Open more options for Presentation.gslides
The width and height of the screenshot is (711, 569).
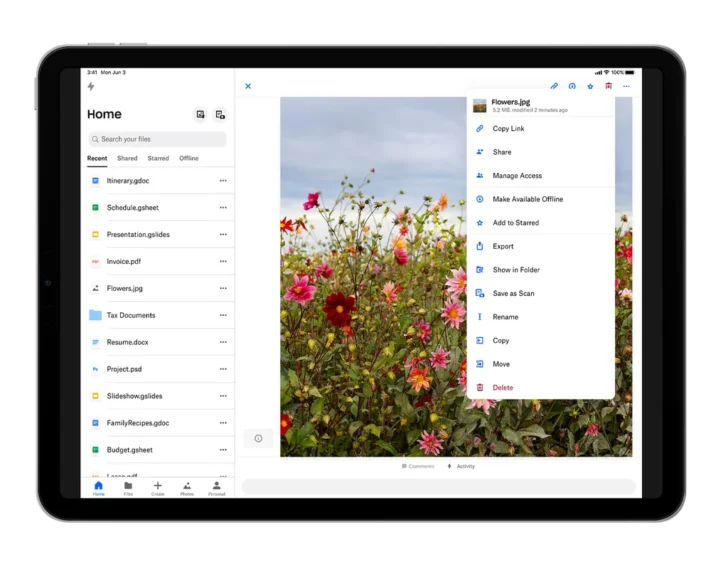point(223,234)
